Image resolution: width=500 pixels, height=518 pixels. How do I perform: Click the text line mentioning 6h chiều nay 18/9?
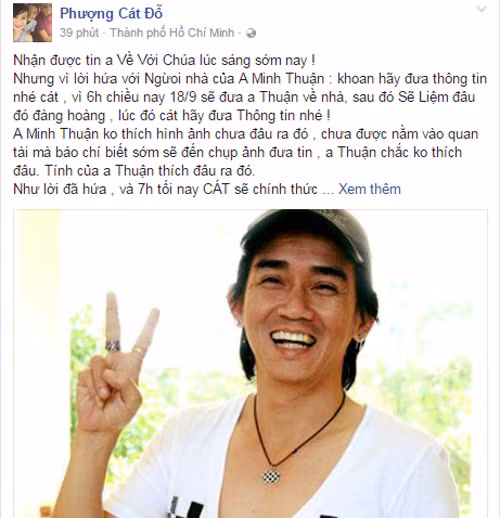(x=244, y=97)
